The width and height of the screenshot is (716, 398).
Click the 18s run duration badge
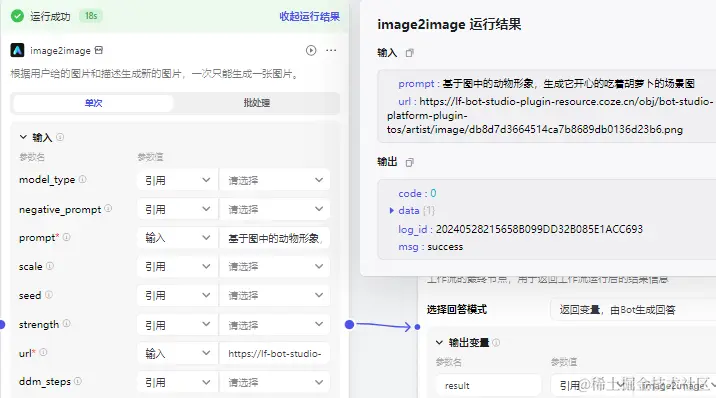tap(91, 16)
